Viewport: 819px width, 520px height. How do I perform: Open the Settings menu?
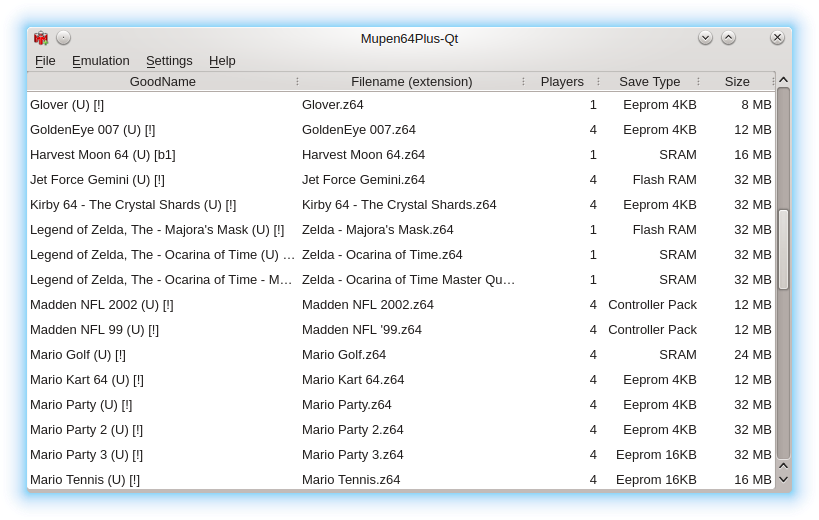(x=169, y=61)
